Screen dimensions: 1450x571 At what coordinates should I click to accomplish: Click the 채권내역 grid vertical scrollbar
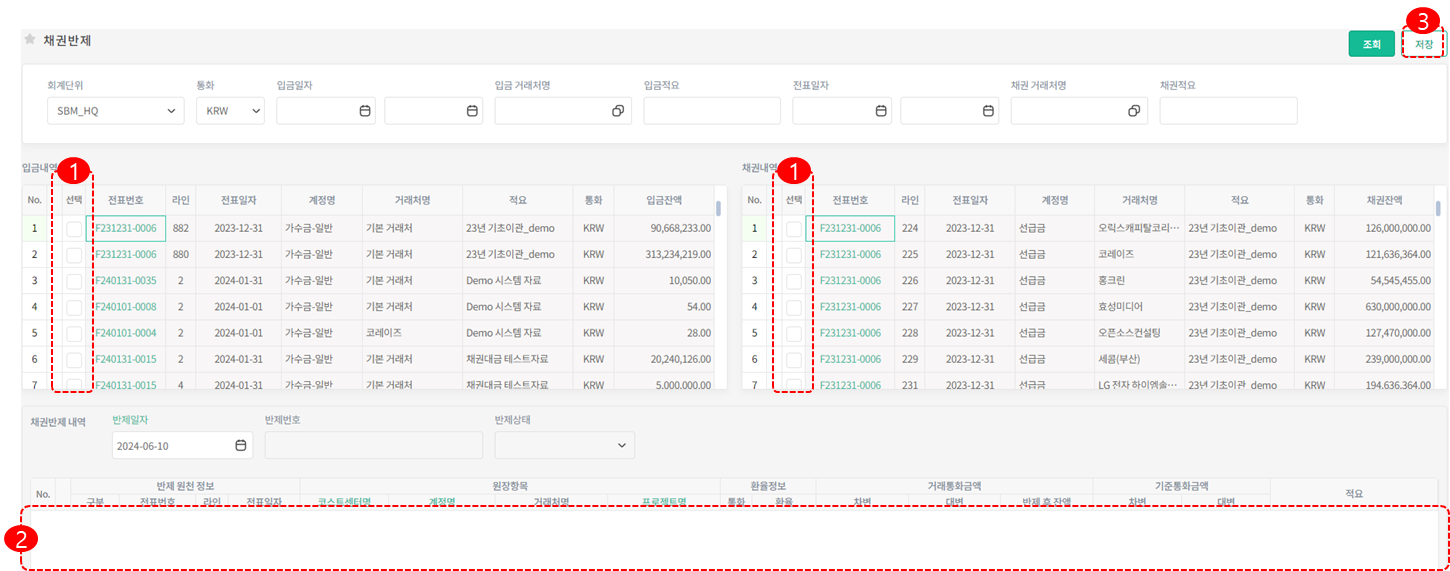1438,209
